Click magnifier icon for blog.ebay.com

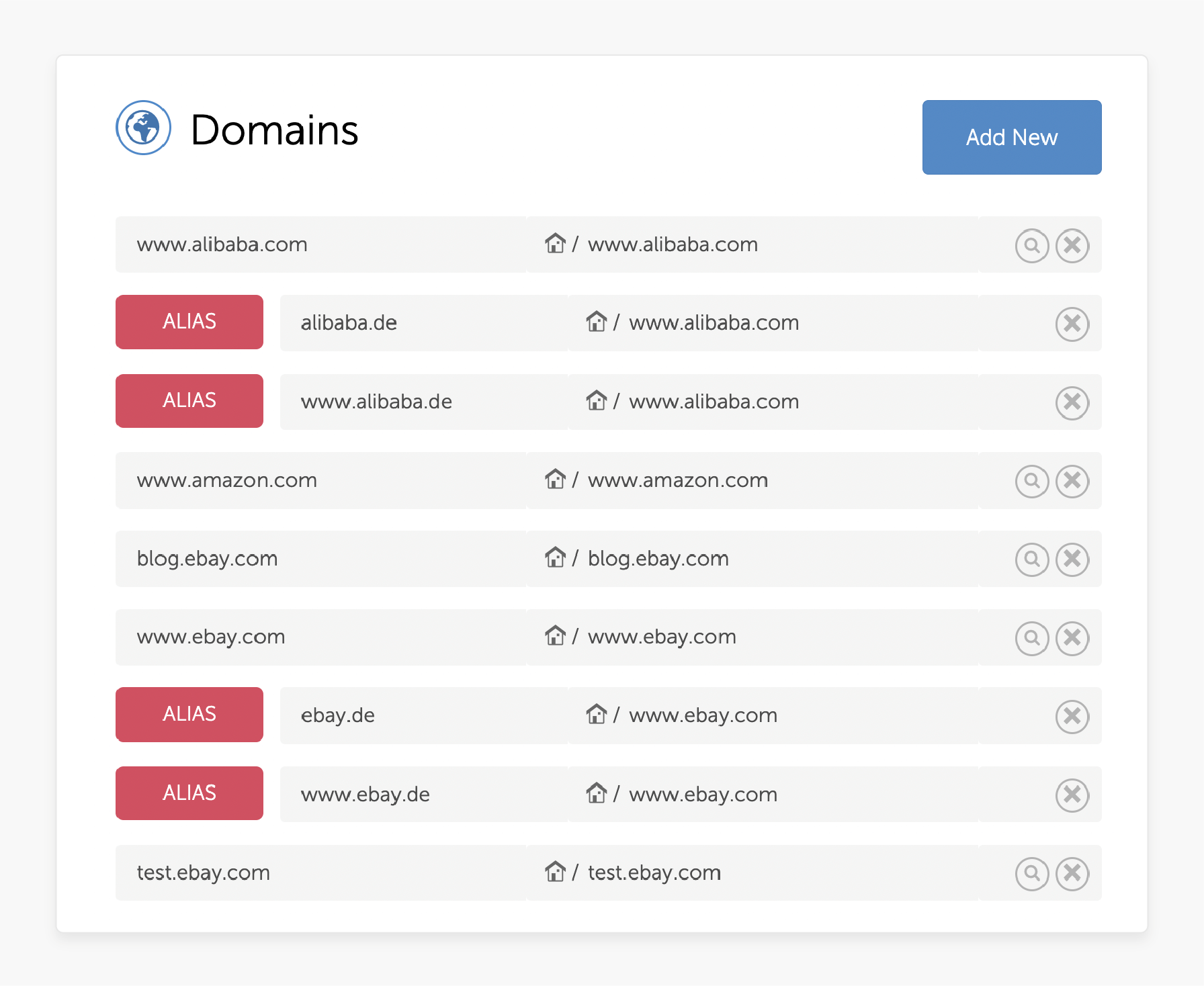tap(1031, 559)
